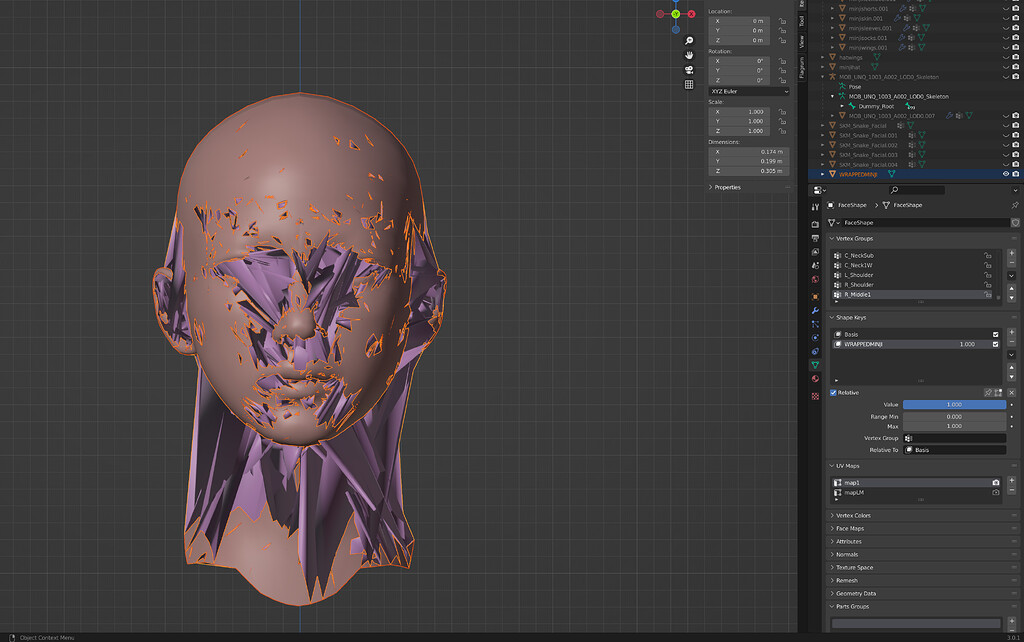Open the Scene properties tab icon

[815, 266]
